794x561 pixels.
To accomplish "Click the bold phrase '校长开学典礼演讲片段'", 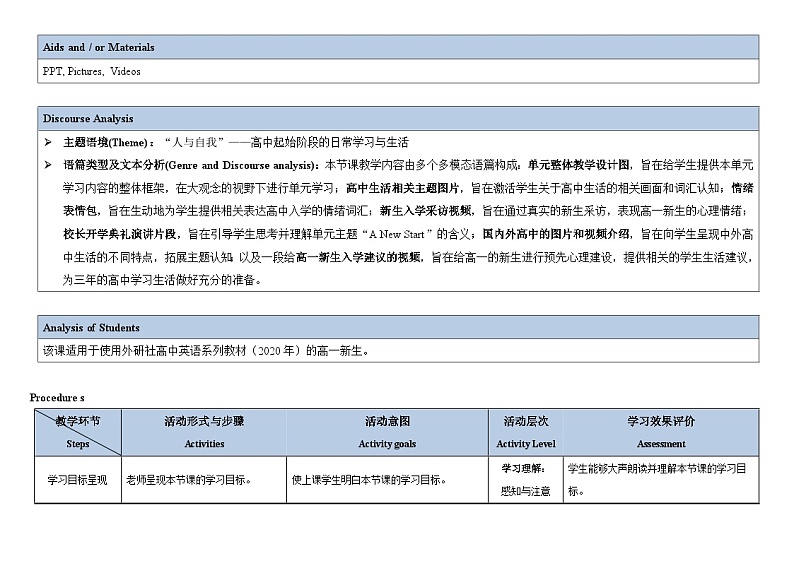I will tap(120, 234).
